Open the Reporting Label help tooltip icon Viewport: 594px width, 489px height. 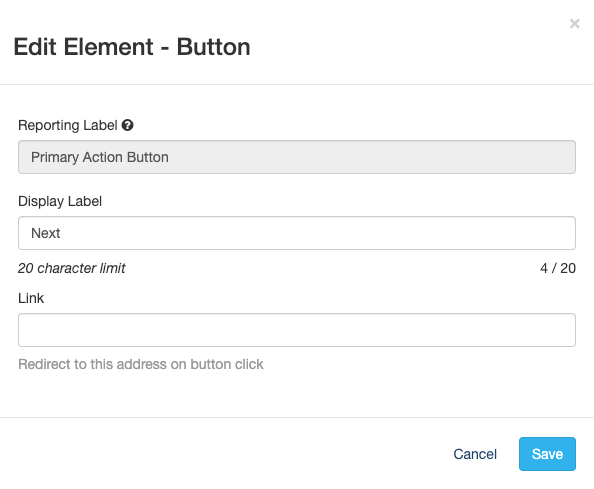point(127,125)
